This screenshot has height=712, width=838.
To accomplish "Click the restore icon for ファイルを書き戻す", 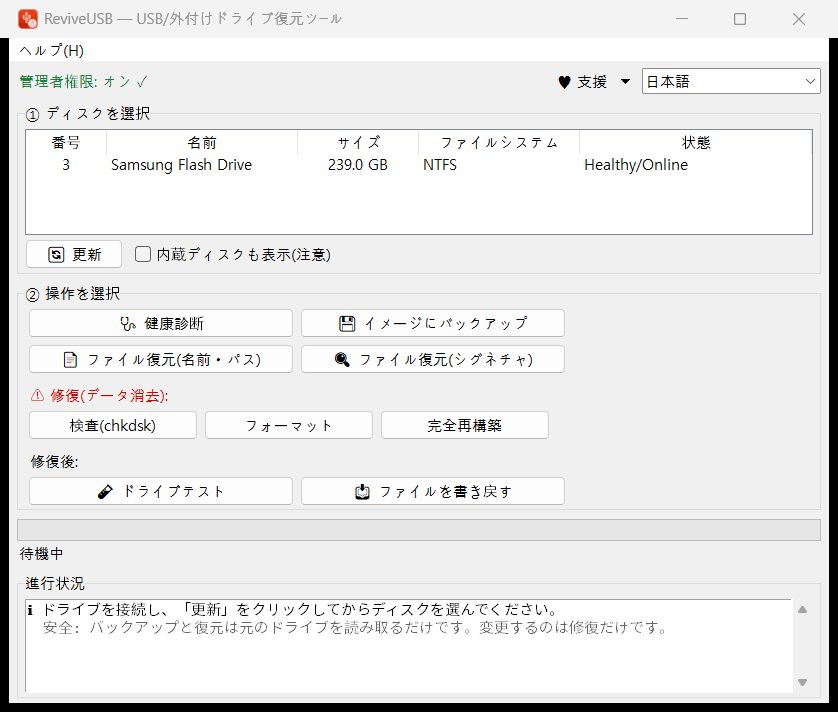I will pos(362,491).
